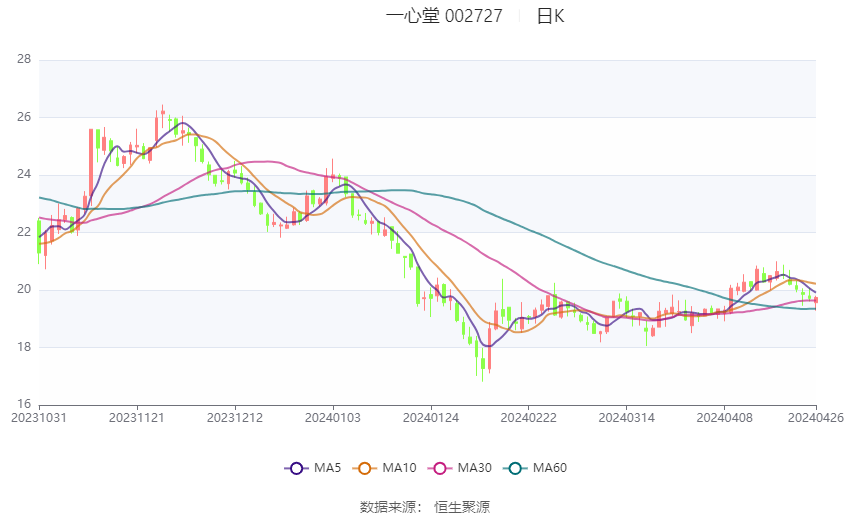Select the 20231212 date axis label

tap(235, 417)
